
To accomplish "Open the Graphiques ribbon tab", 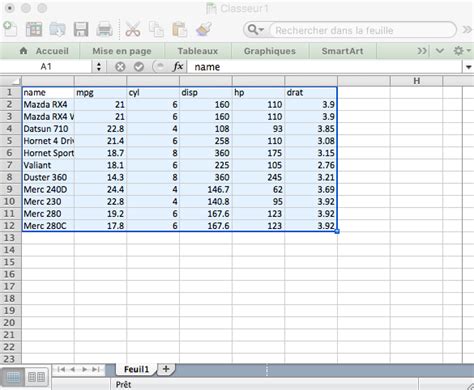I will (x=270, y=51).
